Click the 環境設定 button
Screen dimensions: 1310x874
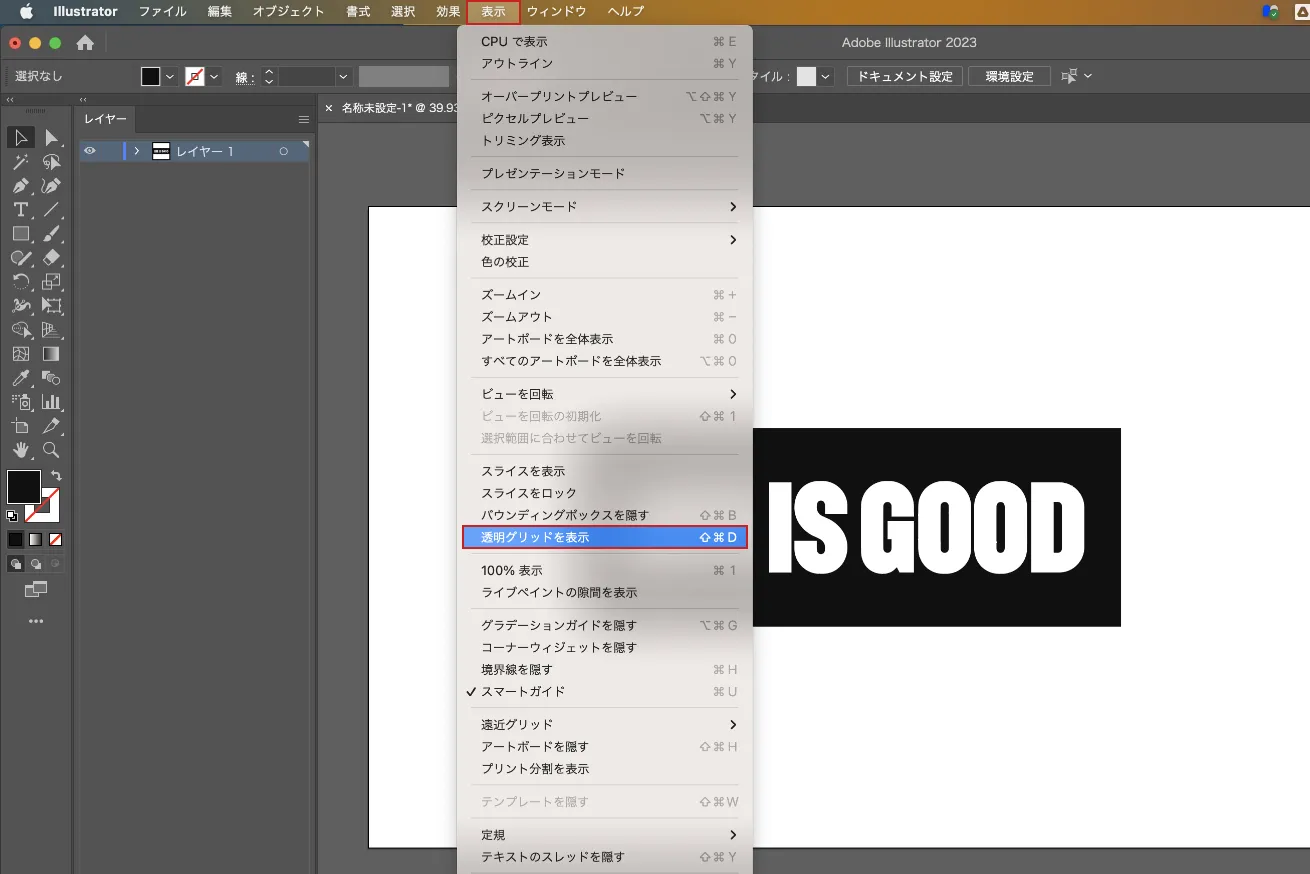(1009, 77)
